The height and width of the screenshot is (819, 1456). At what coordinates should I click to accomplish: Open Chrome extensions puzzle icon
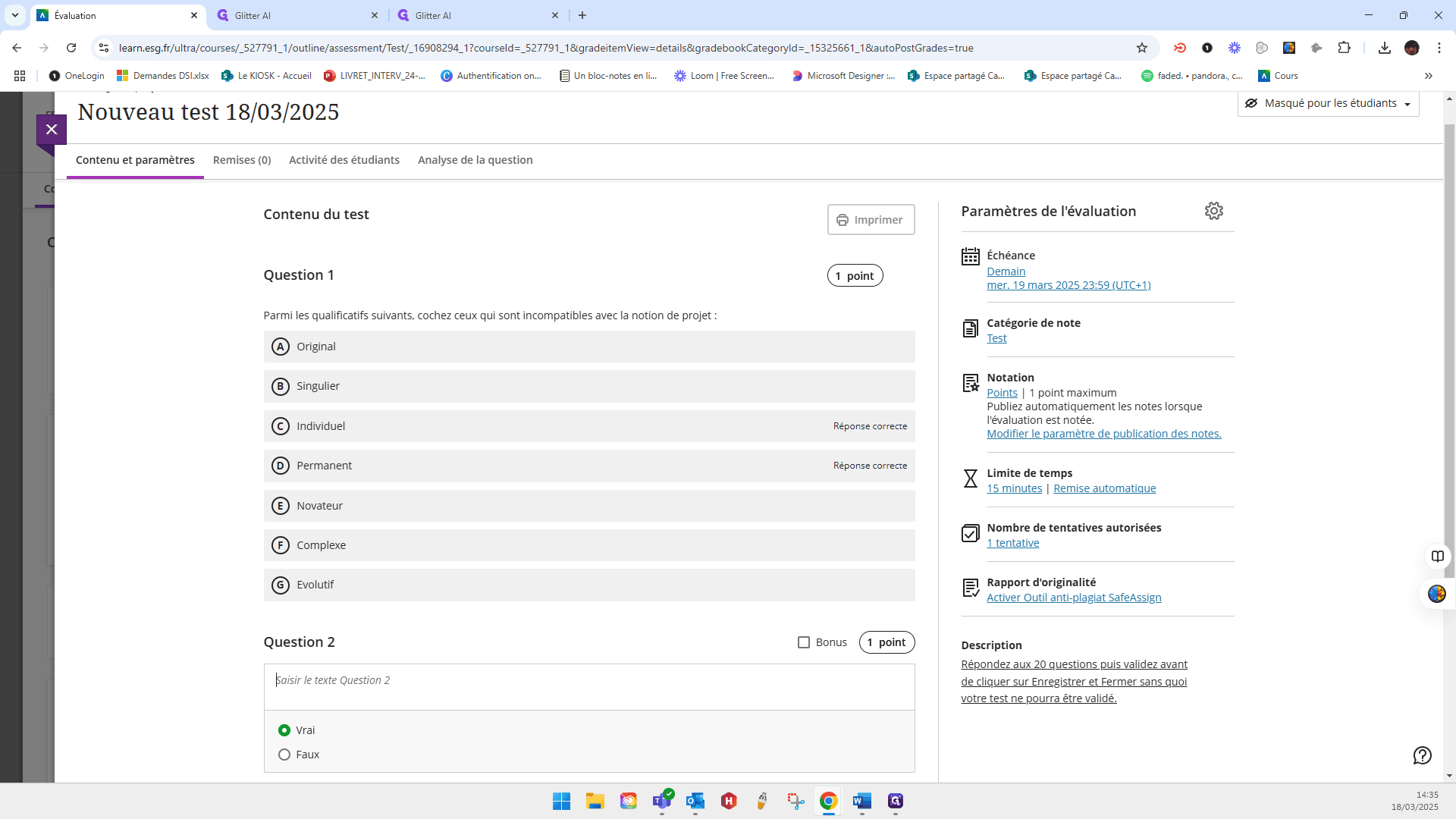(x=1344, y=48)
